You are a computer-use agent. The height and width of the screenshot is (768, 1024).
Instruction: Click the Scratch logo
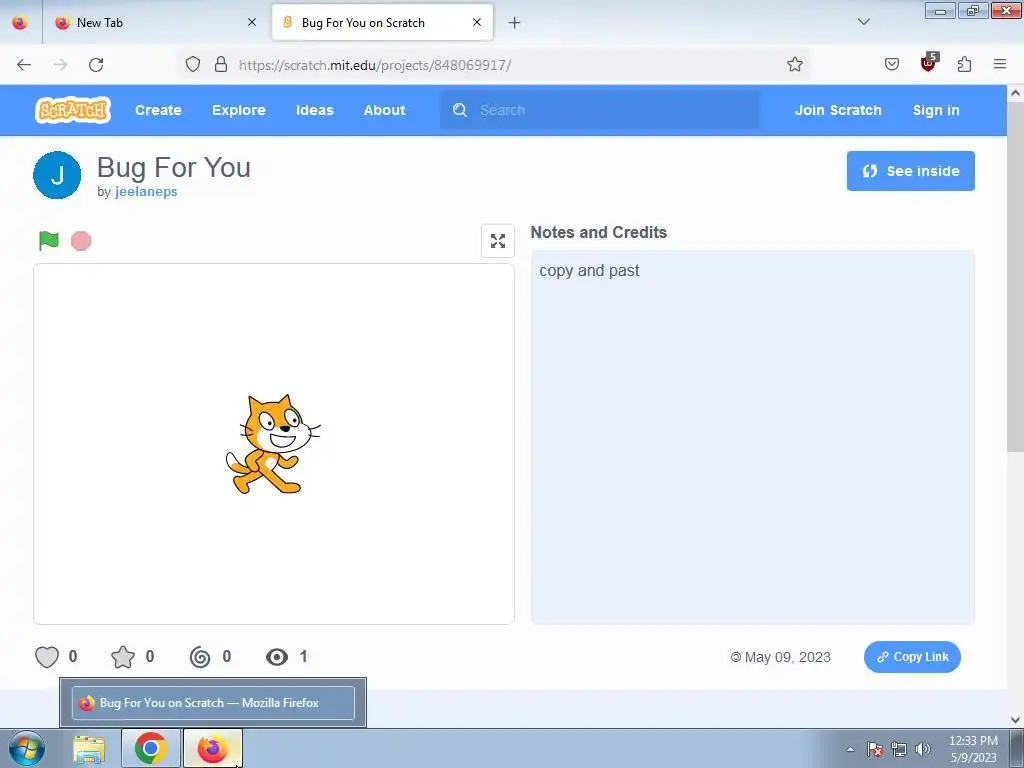(72, 110)
